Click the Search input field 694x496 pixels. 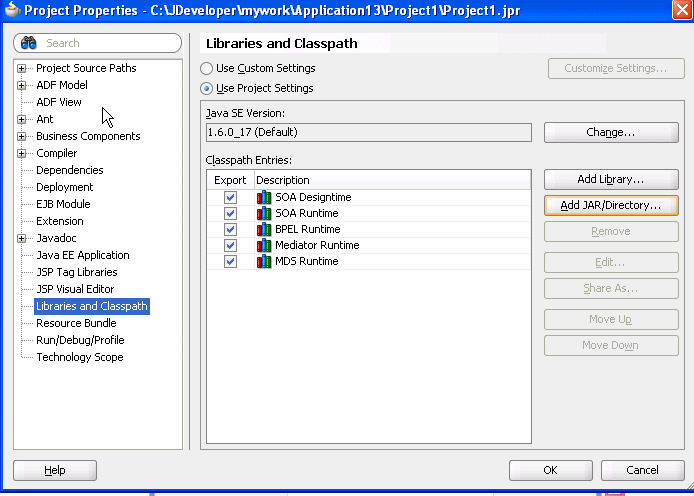[97, 43]
